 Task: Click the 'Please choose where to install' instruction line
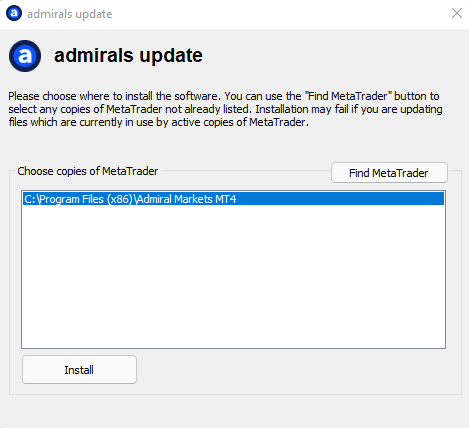click(224, 96)
